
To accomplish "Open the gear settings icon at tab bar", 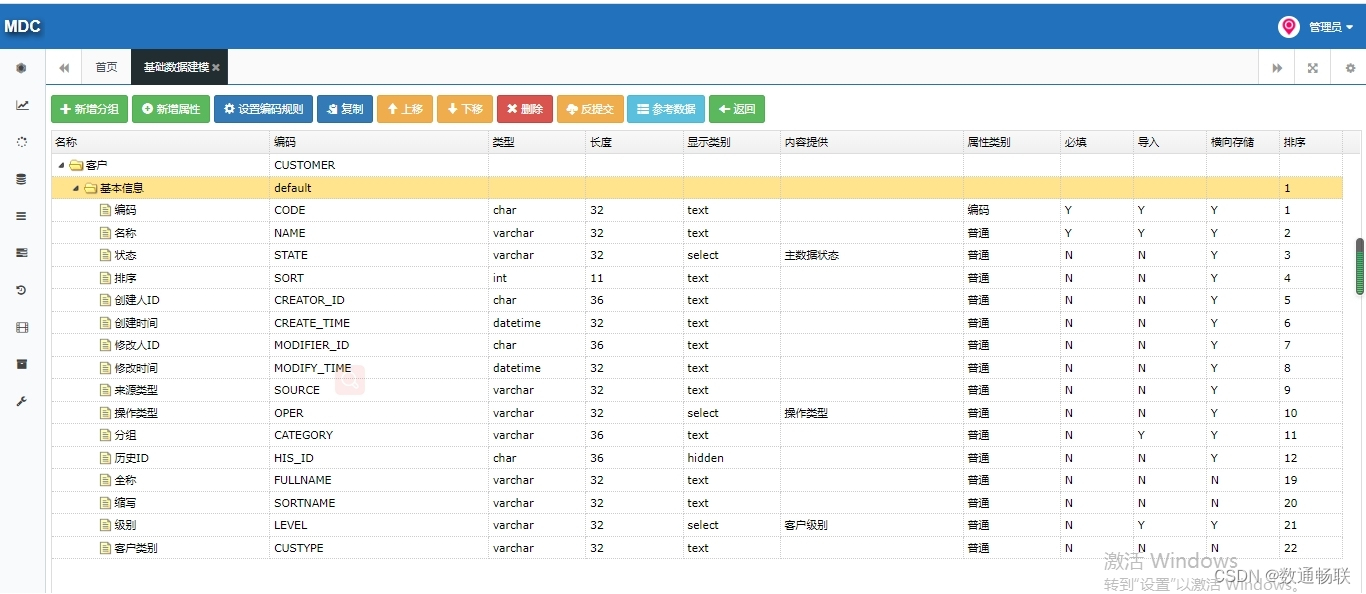I will (x=1350, y=68).
